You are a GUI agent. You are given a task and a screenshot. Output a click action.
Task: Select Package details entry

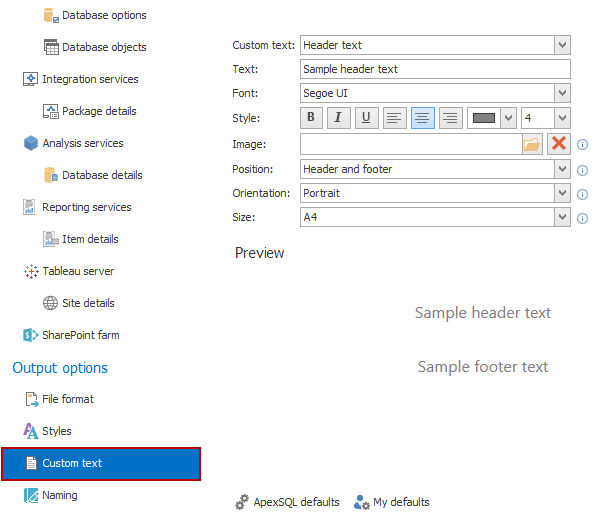coord(99,111)
